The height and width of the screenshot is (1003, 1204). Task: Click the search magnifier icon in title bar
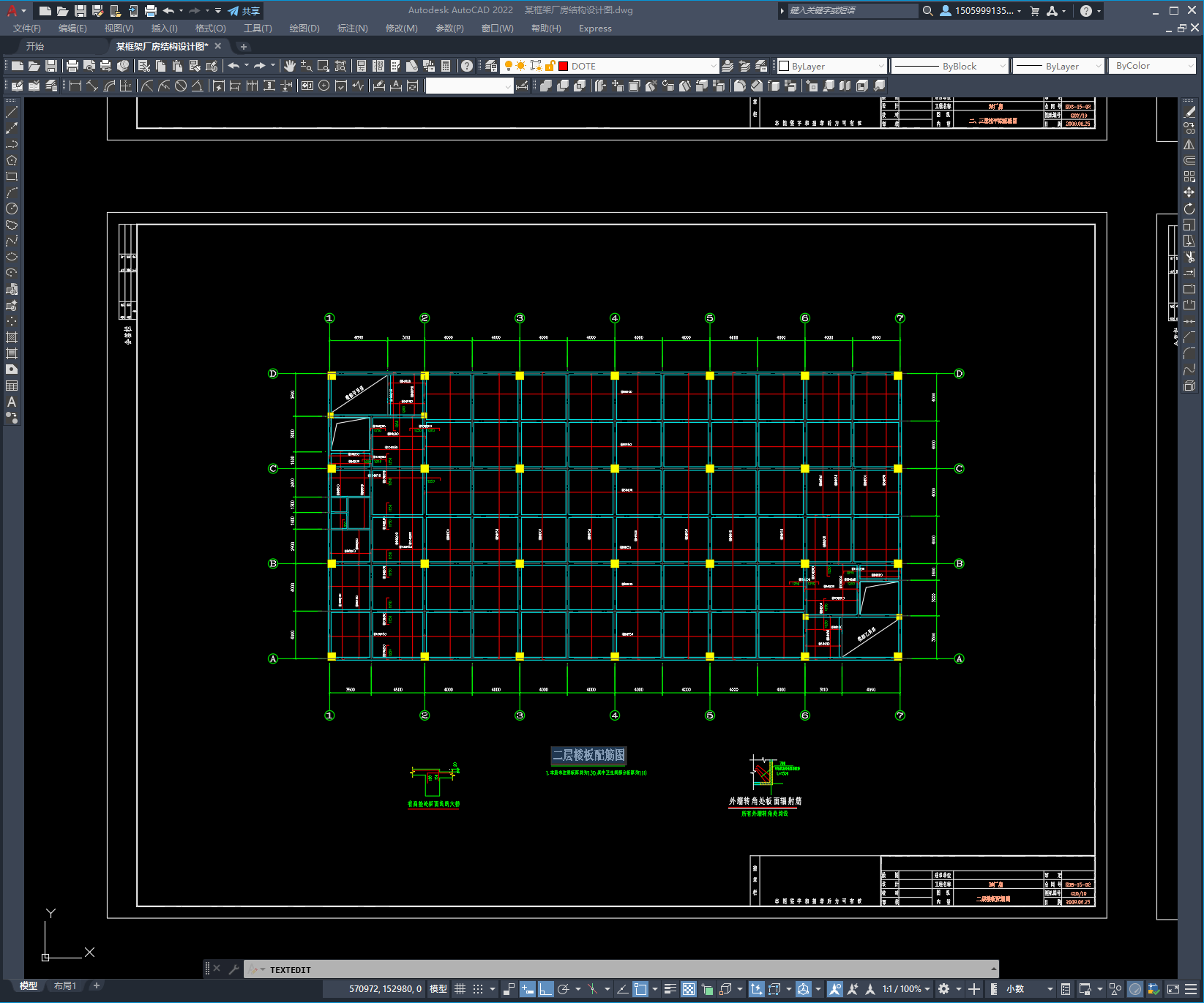[927, 11]
